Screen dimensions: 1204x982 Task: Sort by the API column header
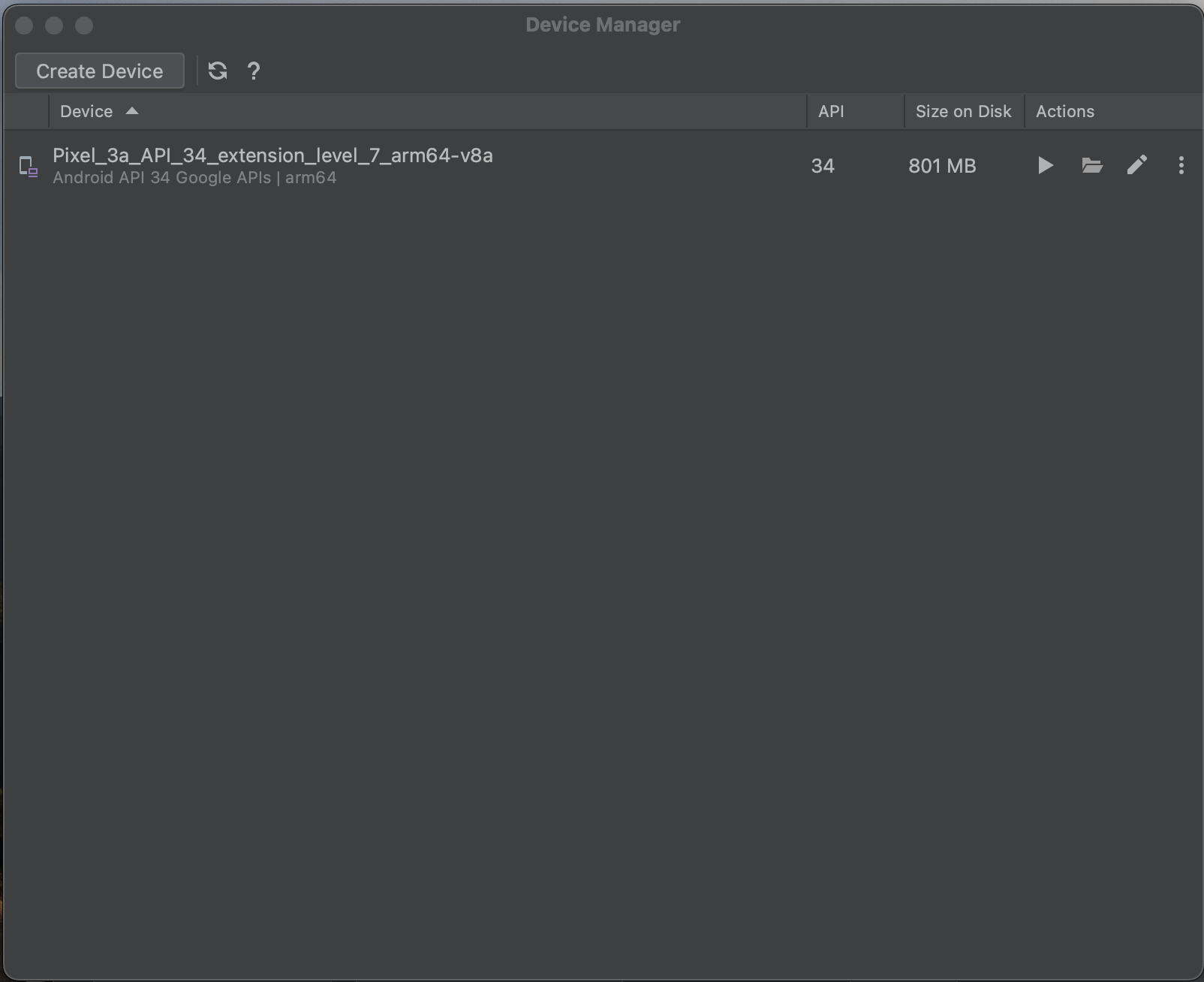click(831, 112)
